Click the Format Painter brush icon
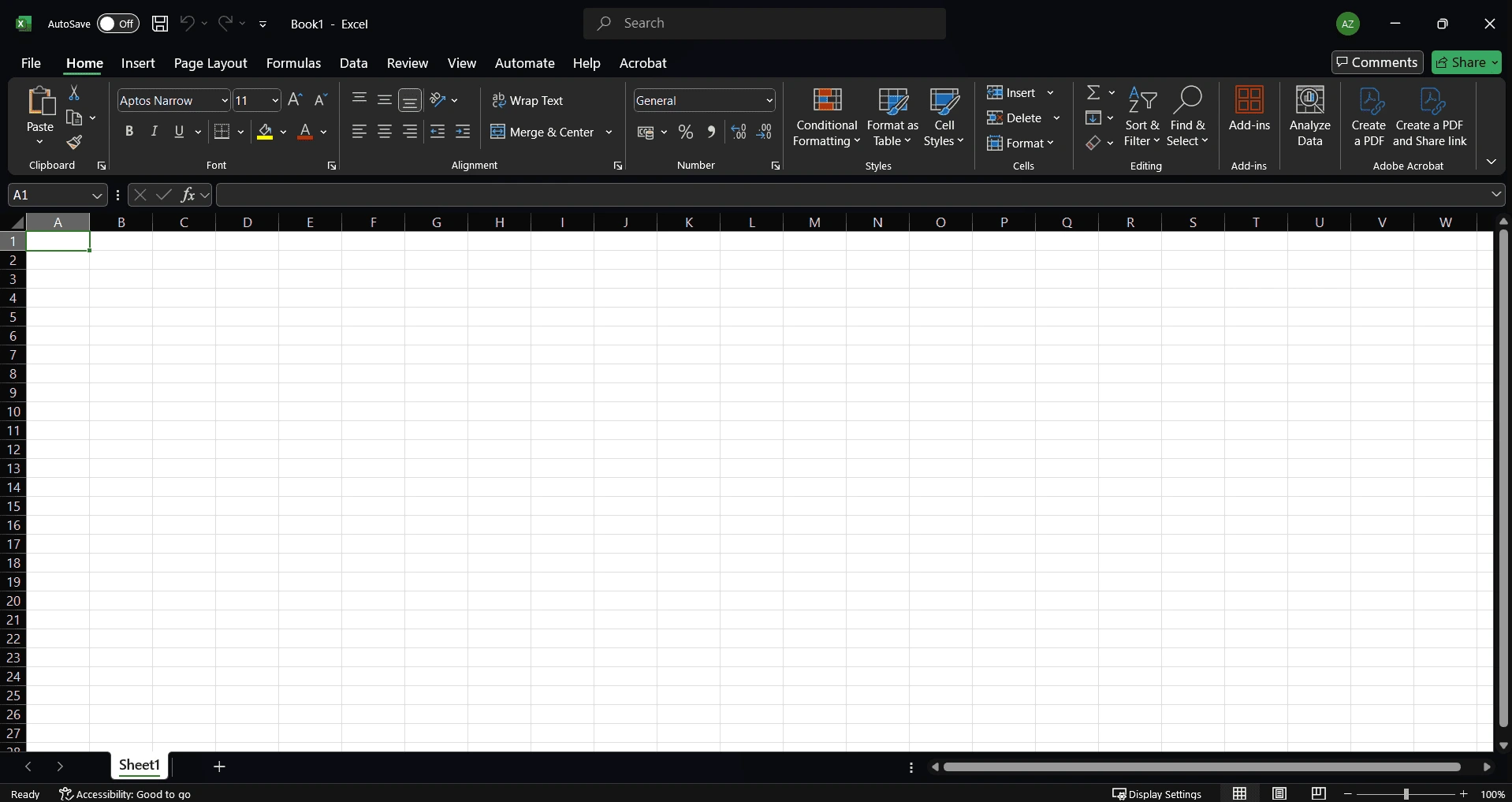This screenshot has width=1512, height=802. tap(74, 143)
